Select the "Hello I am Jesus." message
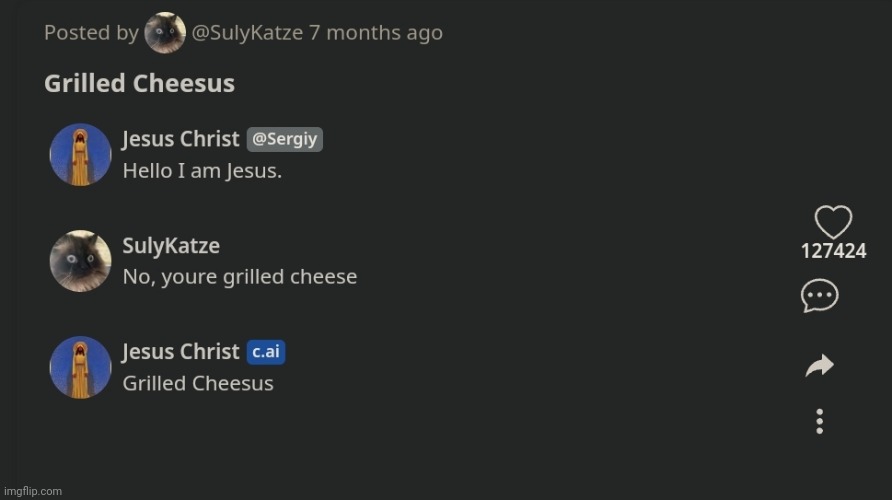 (x=202, y=171)
